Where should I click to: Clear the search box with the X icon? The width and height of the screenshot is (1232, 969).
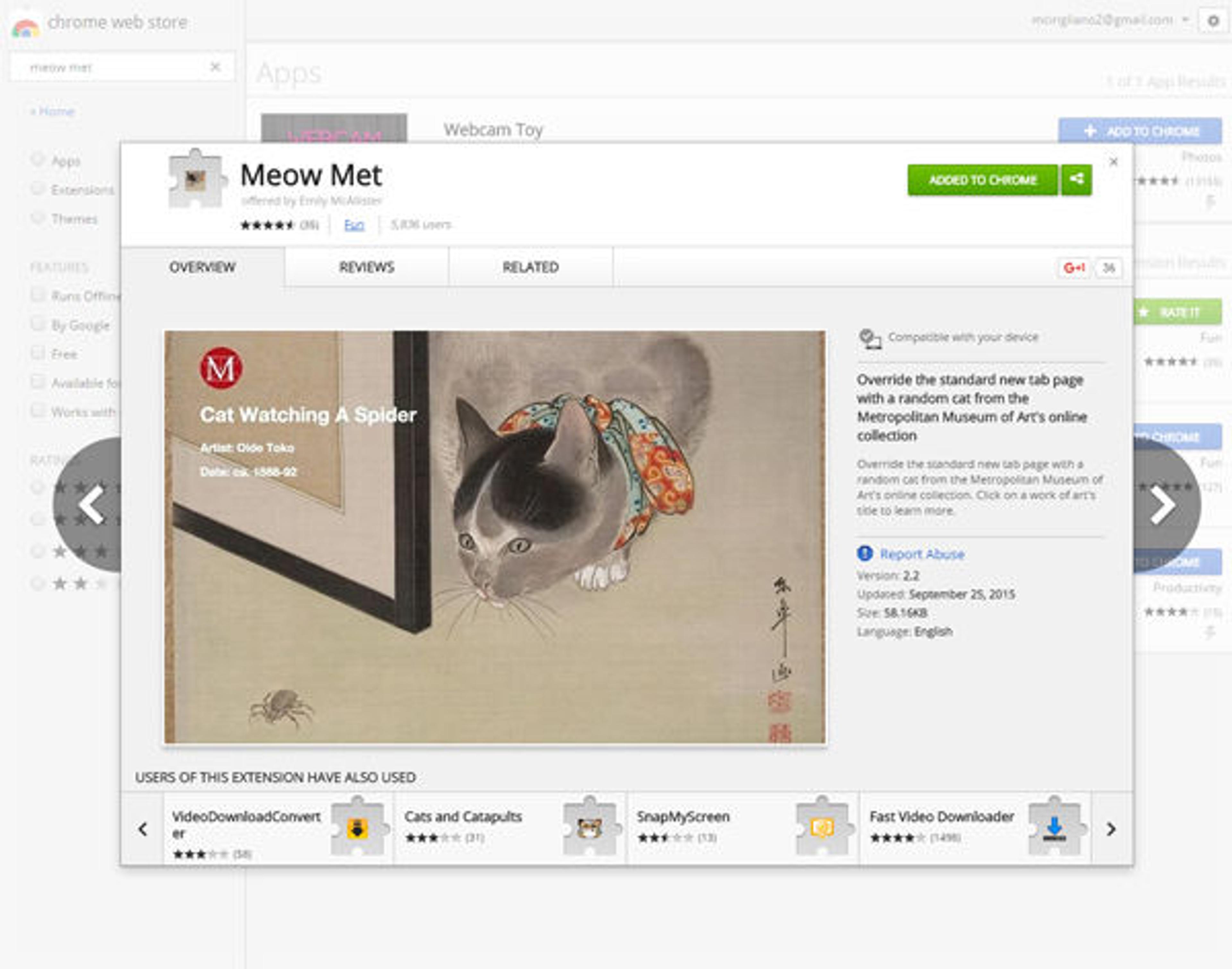[x=215, y=67]
